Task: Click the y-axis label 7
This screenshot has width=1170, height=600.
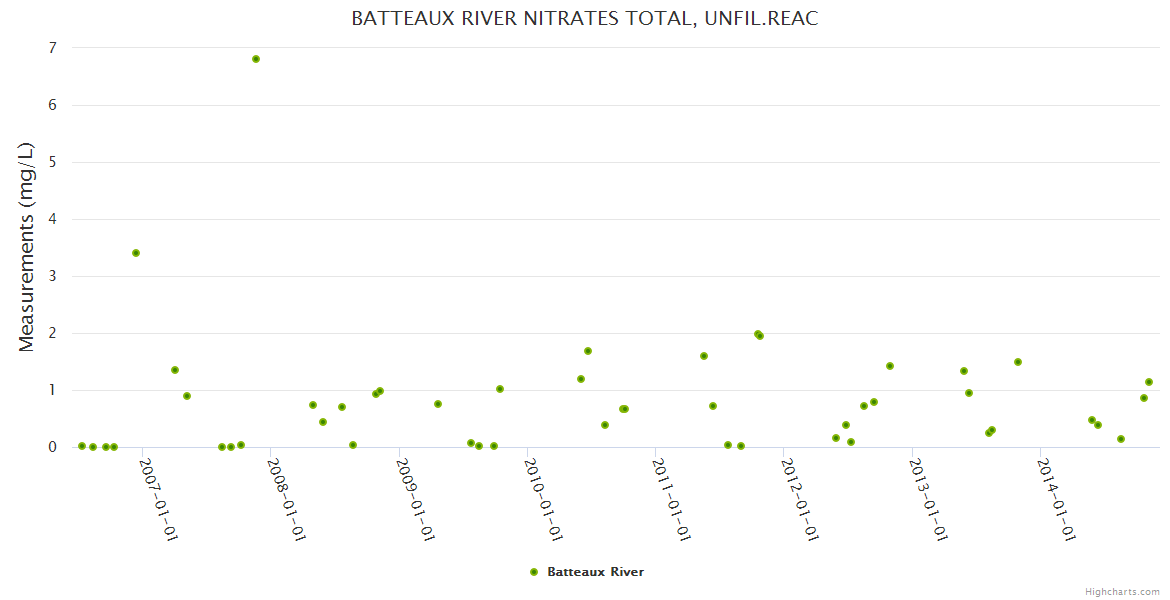Action: coord(52,48)
